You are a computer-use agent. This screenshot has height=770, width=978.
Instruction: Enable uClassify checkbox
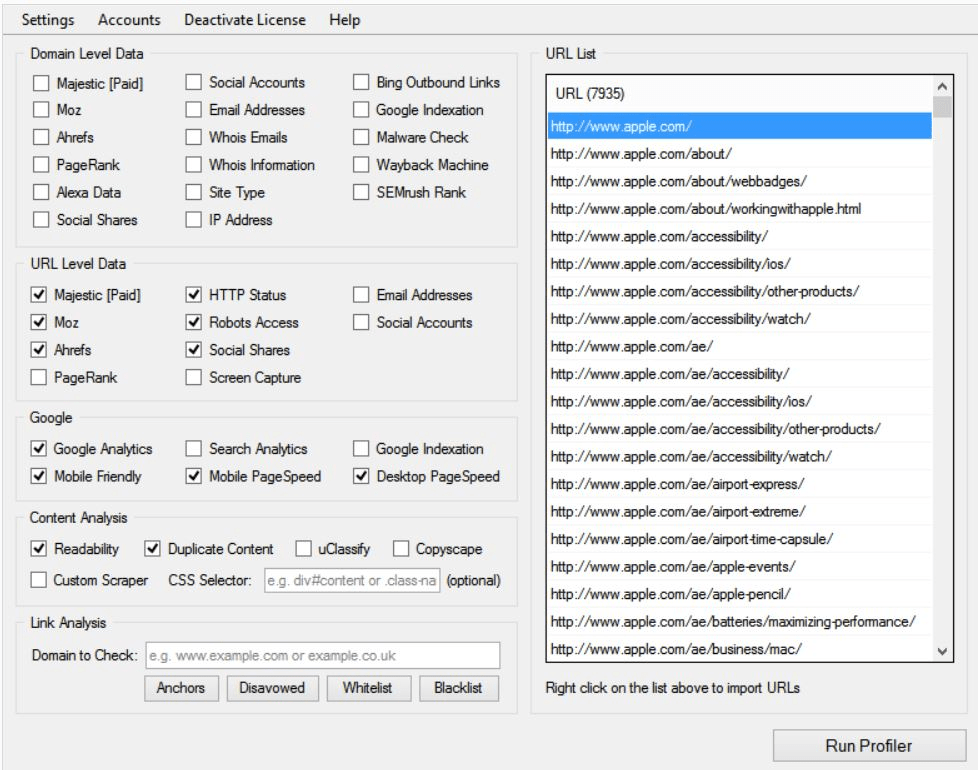(x=303, y=549)
